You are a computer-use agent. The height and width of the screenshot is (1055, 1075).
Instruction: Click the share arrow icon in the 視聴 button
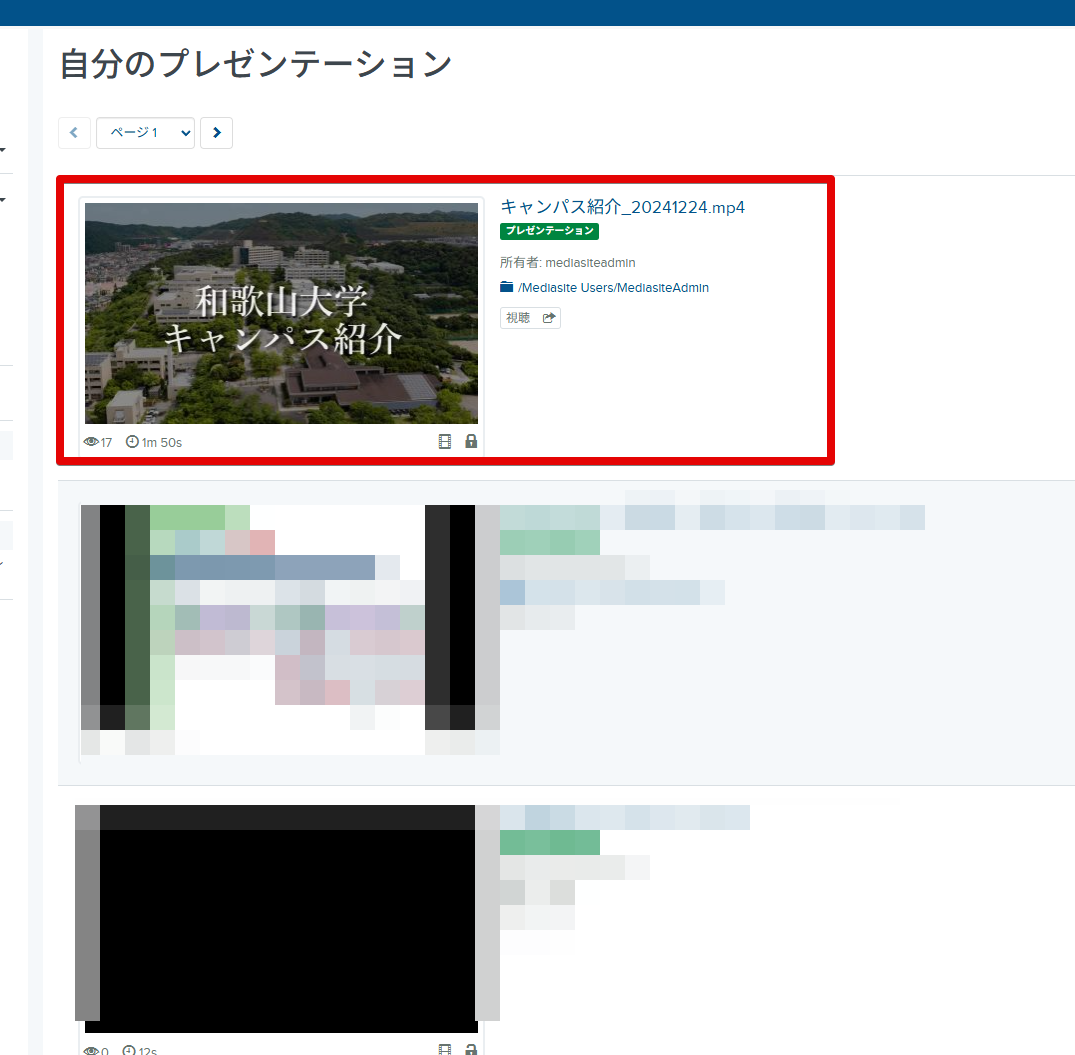click(548, 318)
